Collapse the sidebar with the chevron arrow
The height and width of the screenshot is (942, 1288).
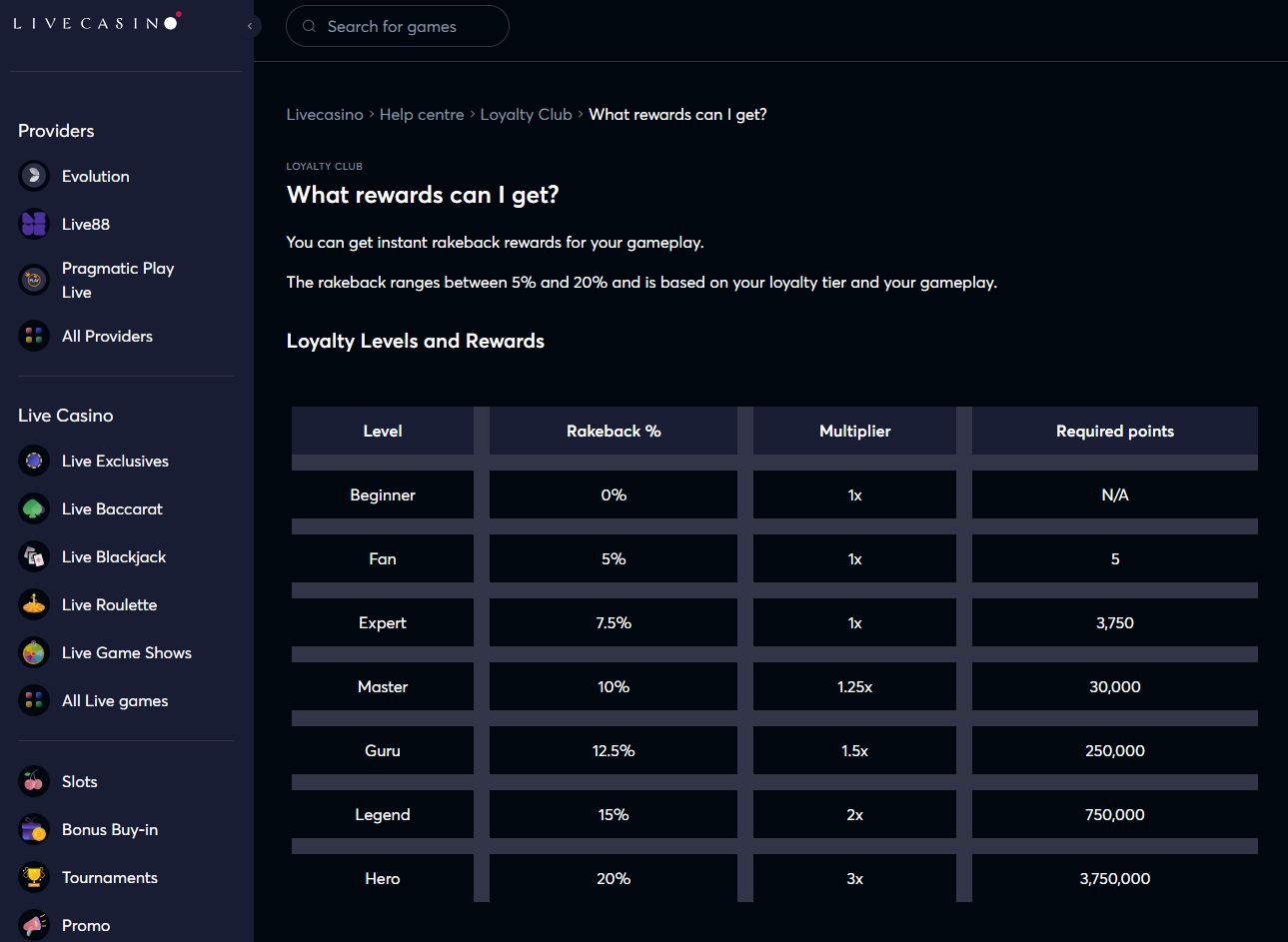click(250, 26)
